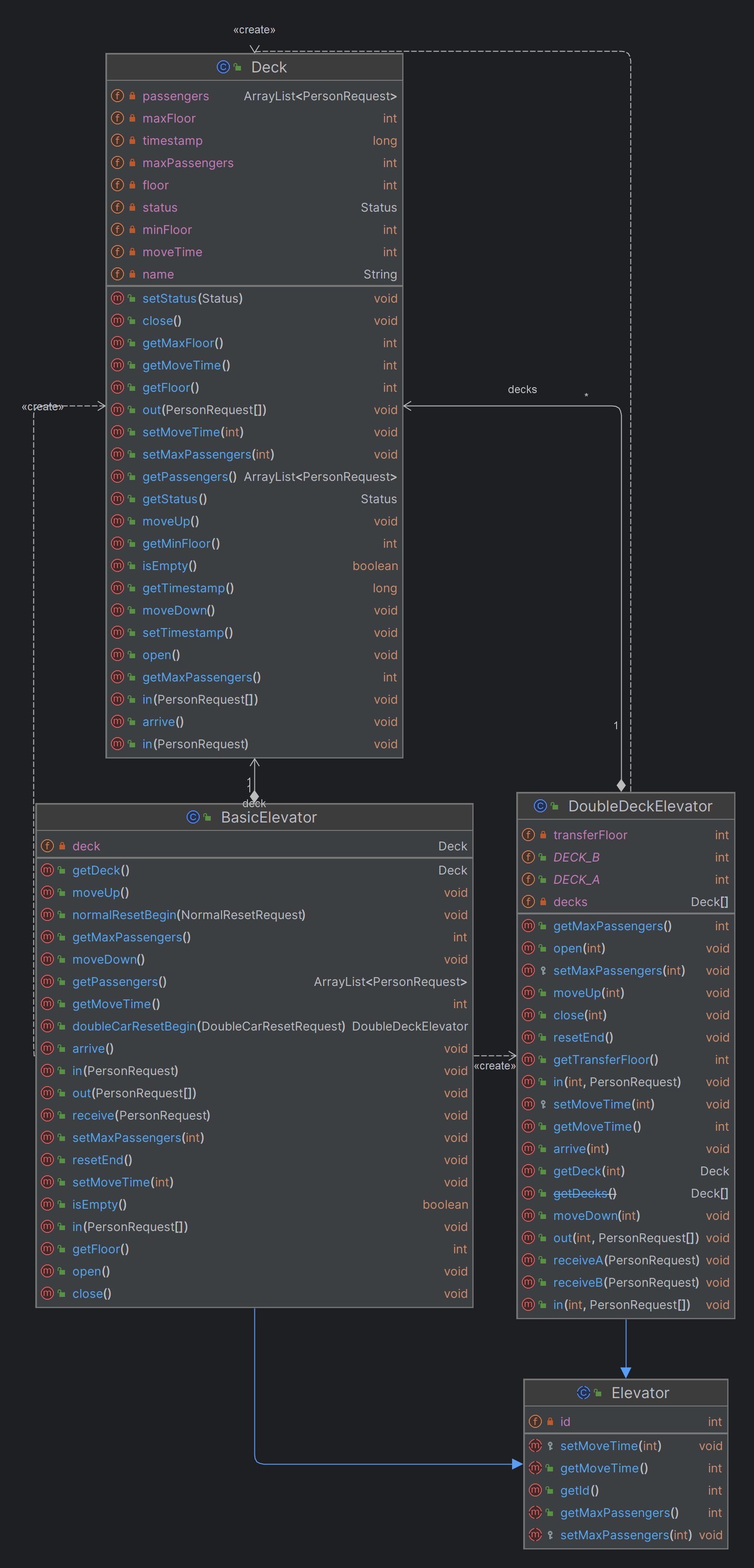
Task: Click the class icon beside BasicElevator title
Action: [193, 817]
